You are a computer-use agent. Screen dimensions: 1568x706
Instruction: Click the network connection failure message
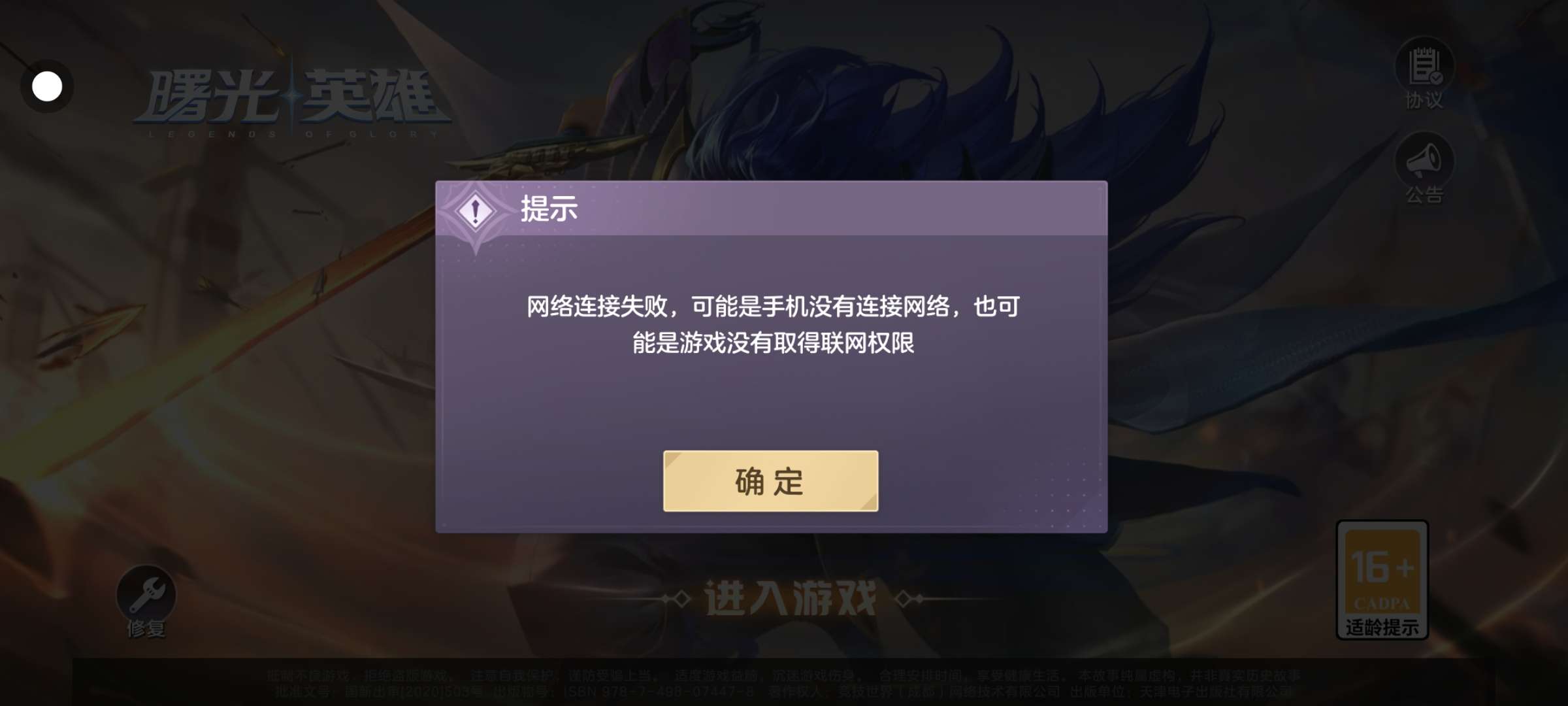pyautogui.click(x=773, y=324)
